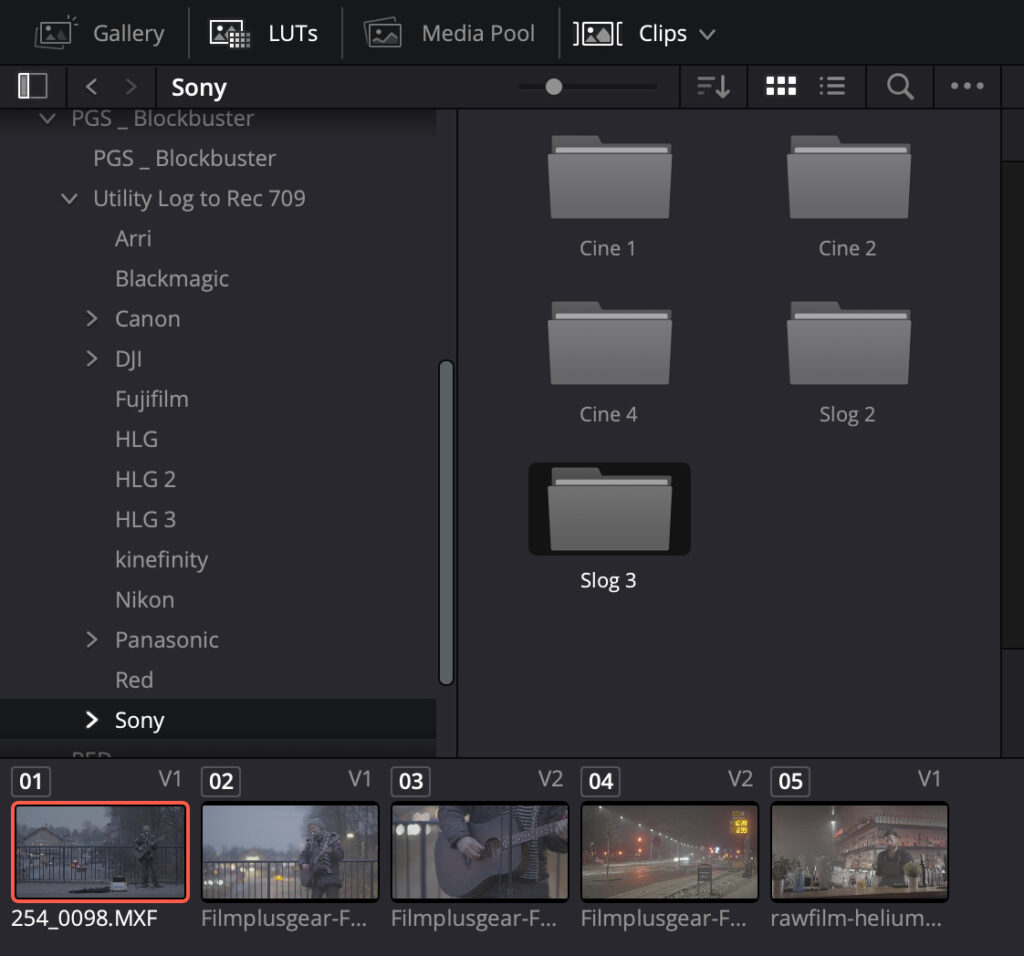Screen dimensions: 1024x956
Task: Open the three-dot options menu
Action: click(x=967, y=87)
